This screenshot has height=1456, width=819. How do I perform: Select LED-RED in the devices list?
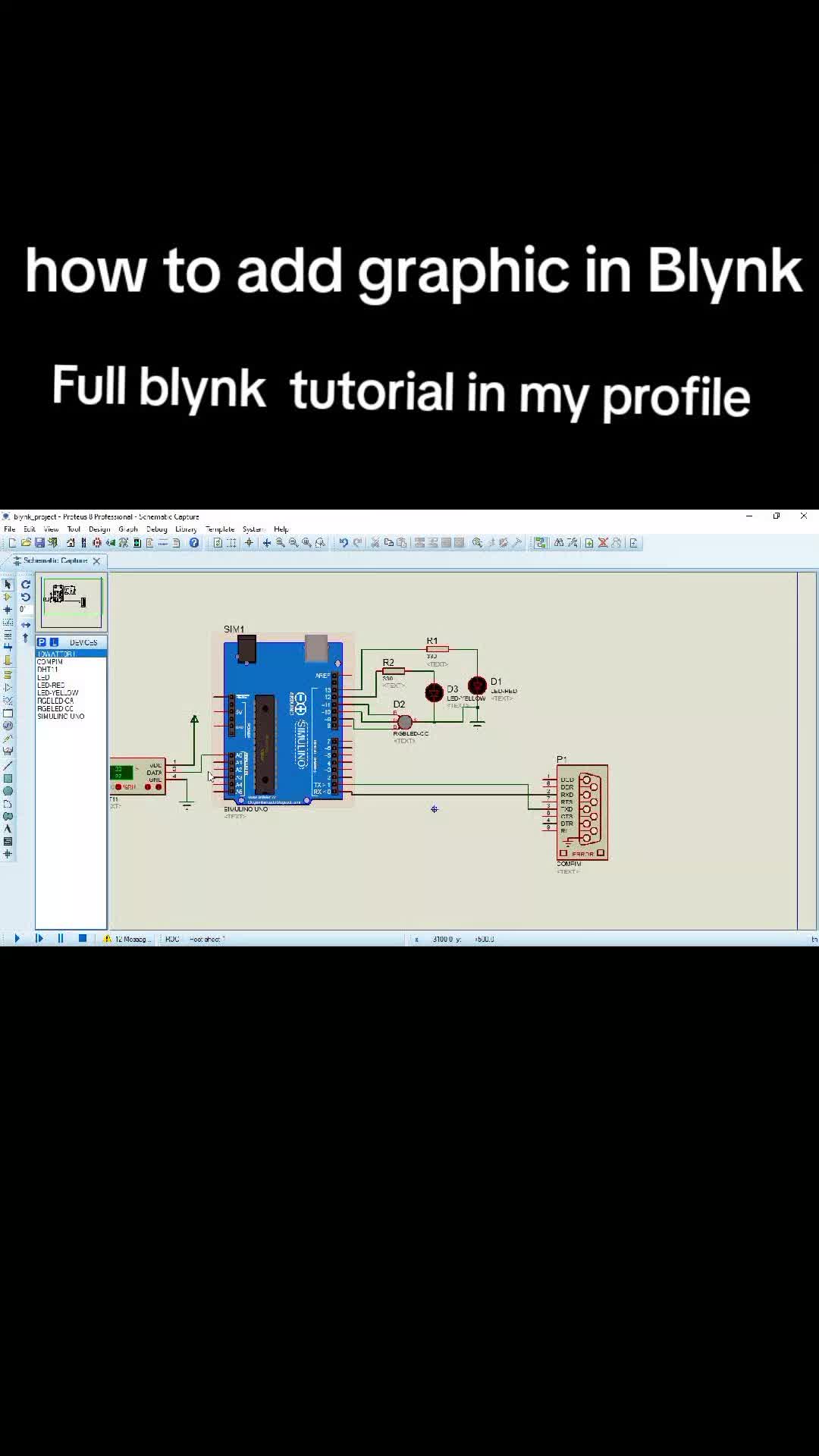51,685
